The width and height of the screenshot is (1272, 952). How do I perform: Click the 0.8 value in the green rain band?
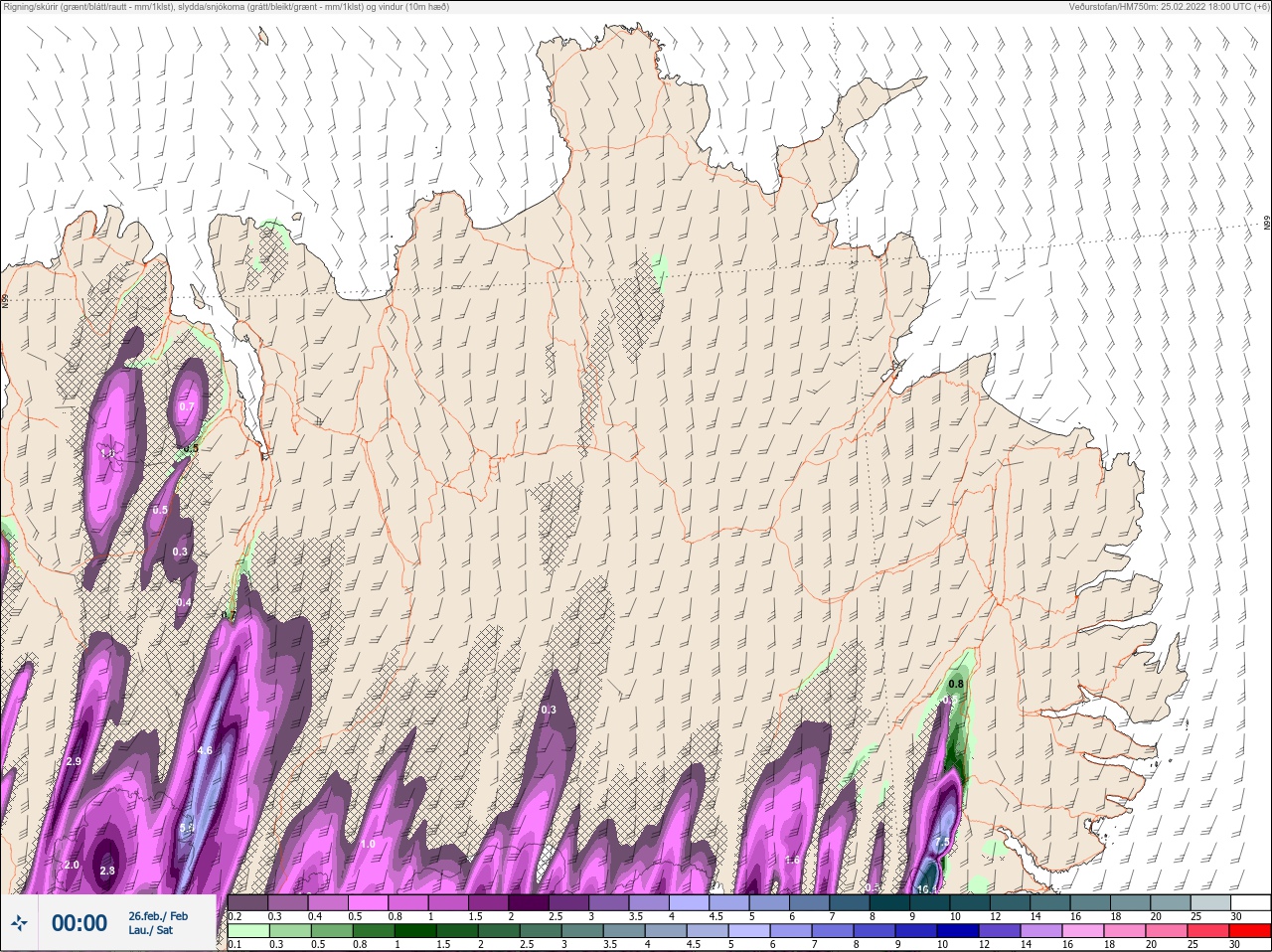pyautogui.click(x=956, y=684)
